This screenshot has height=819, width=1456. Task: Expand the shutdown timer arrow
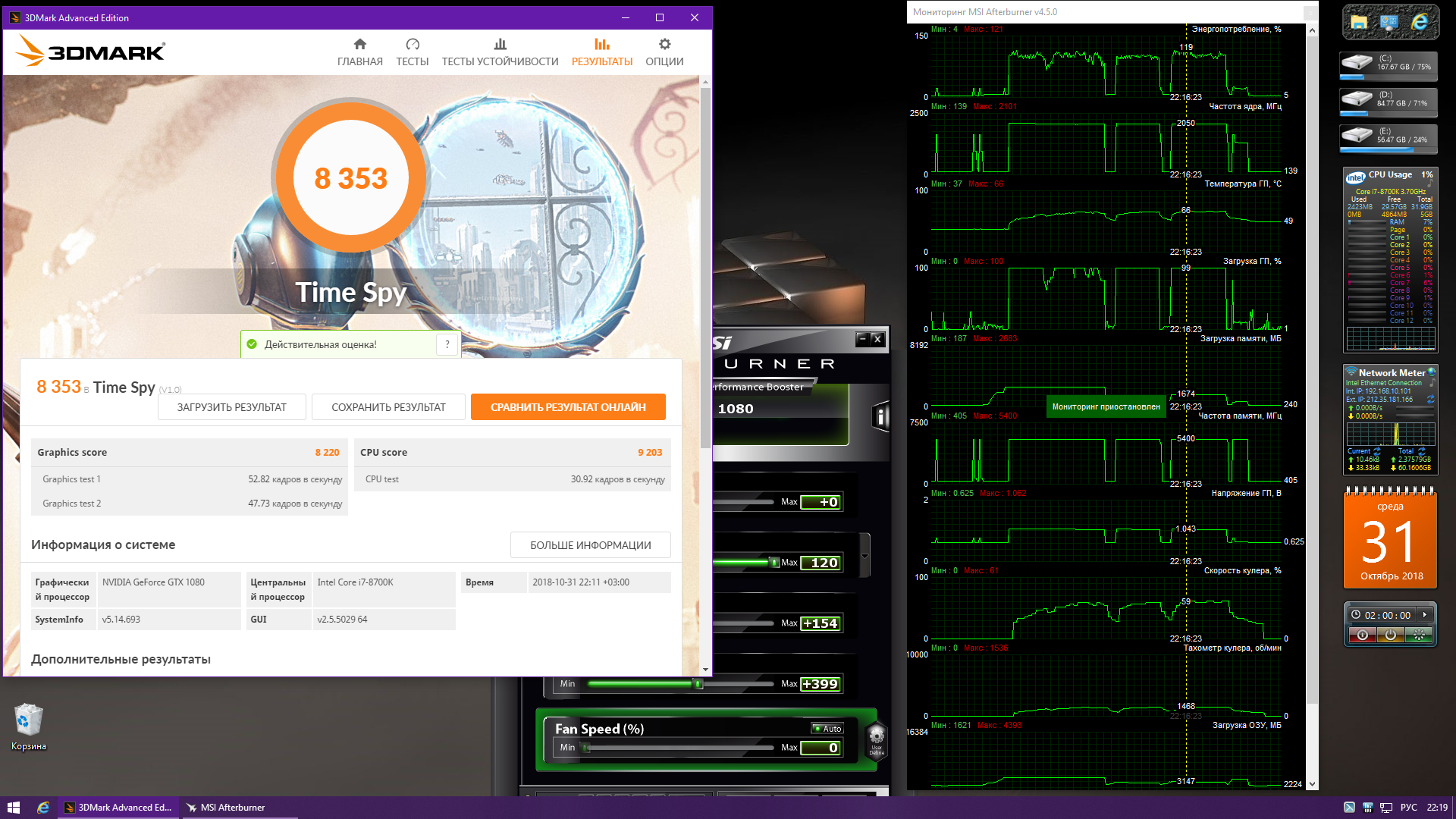point(1425,615)
